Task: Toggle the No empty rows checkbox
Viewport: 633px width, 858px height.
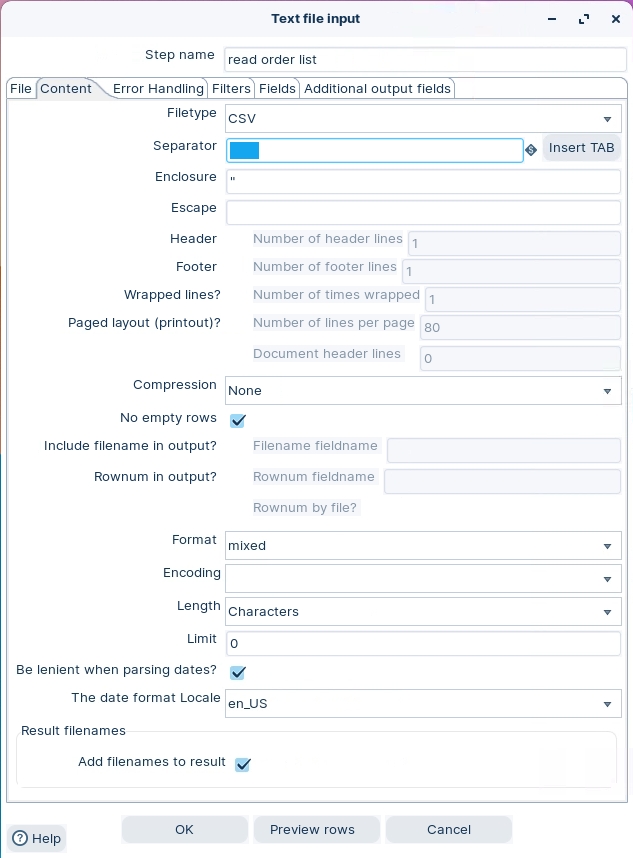Action: click(238, 421)
